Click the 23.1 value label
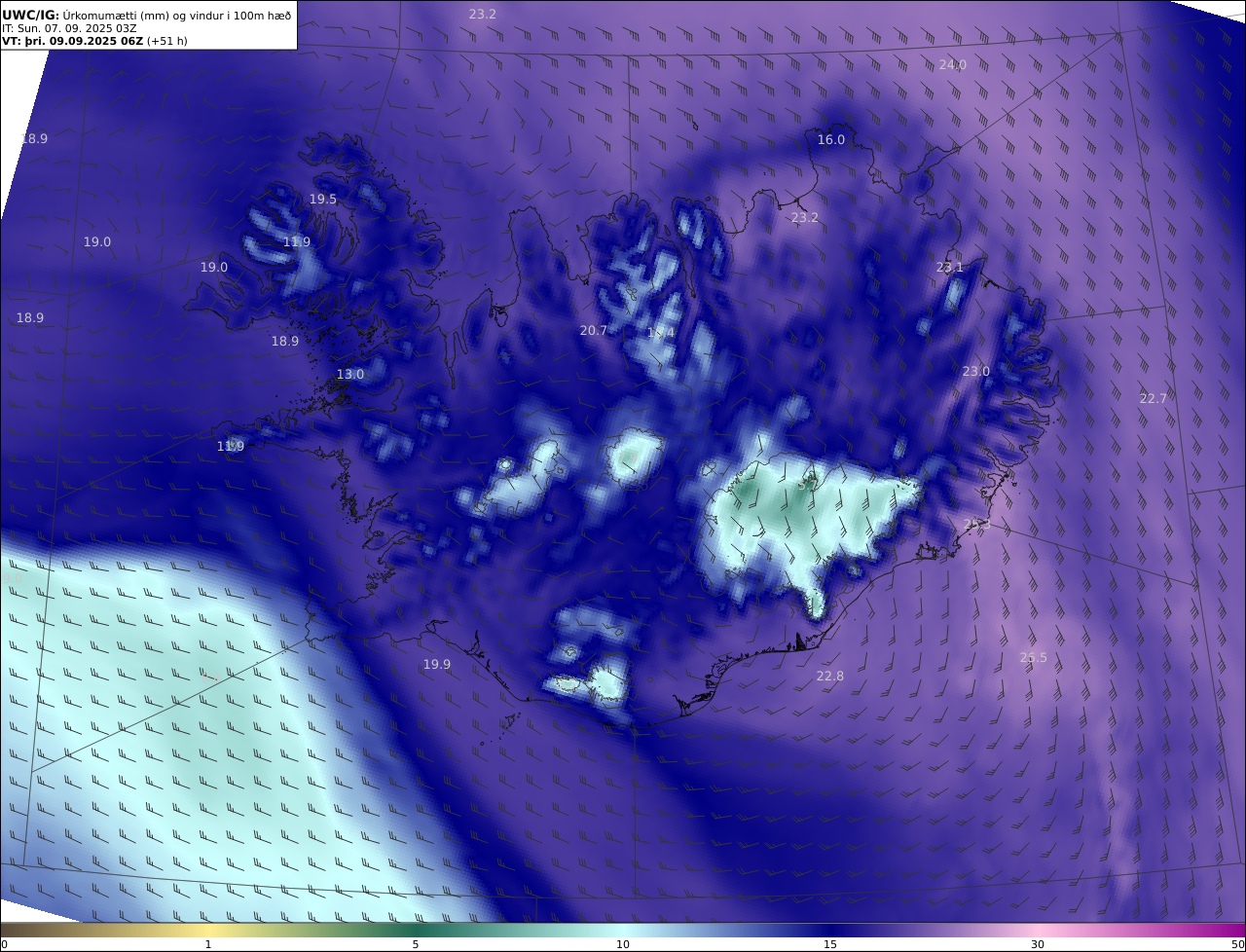 tap(950, 267)
